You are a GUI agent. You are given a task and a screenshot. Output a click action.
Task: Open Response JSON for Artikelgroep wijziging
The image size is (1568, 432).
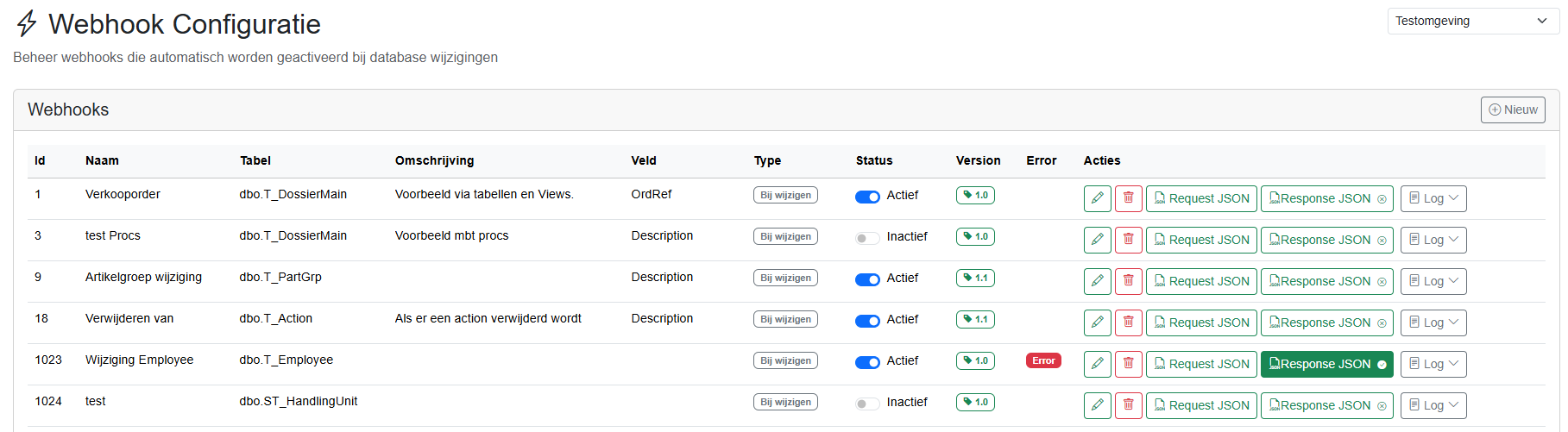pyautogui.click(x=1327, y=281)
